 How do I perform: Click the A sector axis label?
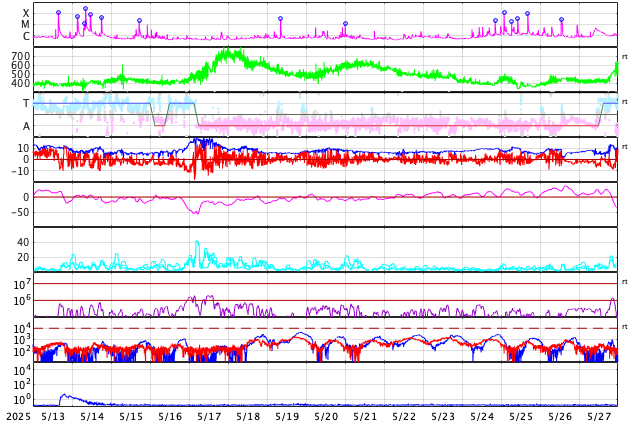[x=26, y=126]
